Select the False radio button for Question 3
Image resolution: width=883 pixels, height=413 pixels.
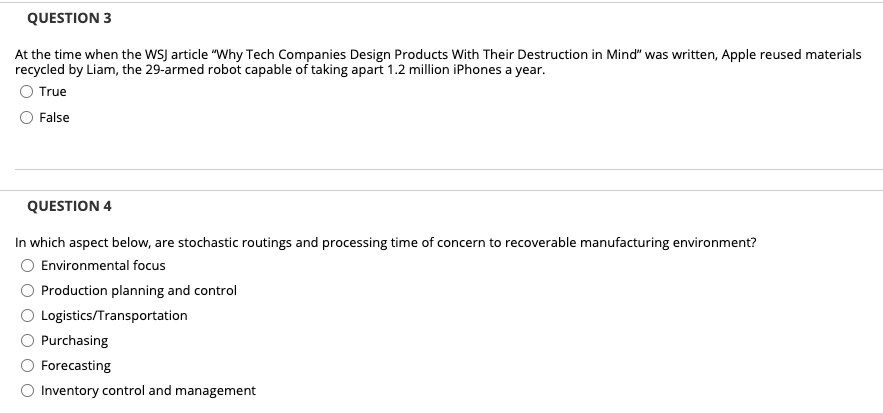(26, 118)
